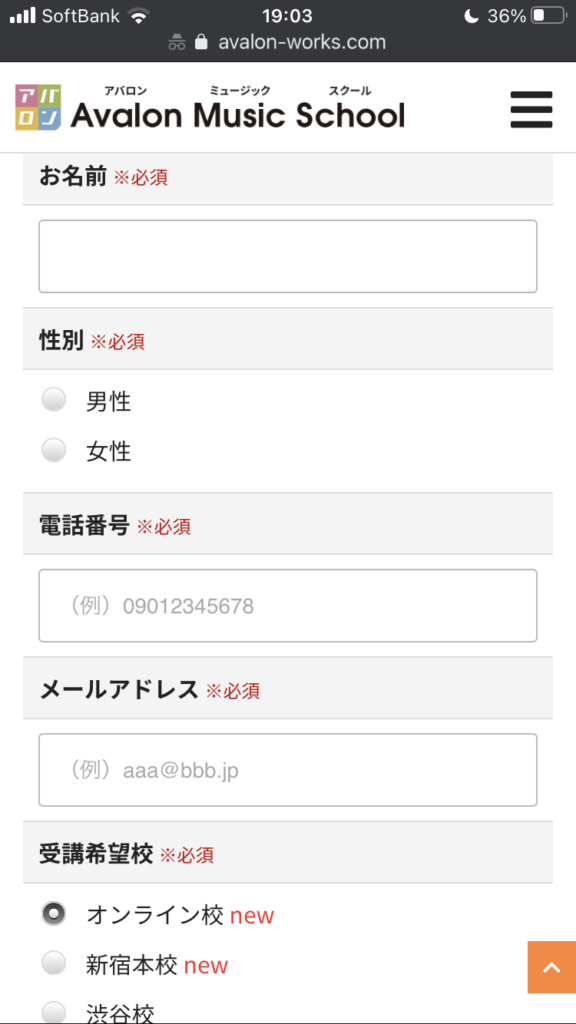Focus the 電話番号 input field
576x1024 pixels.
288,605
